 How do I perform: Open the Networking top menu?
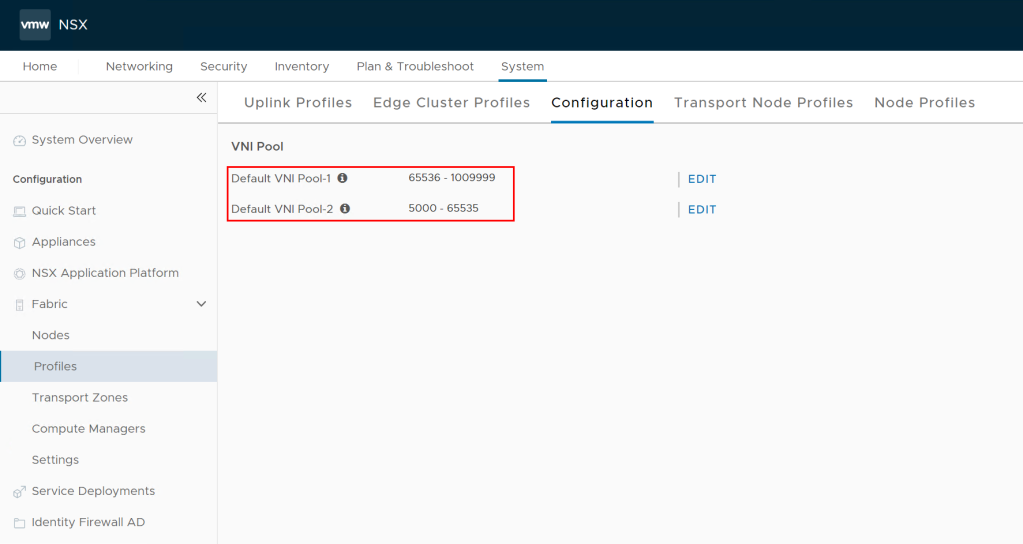139,66
